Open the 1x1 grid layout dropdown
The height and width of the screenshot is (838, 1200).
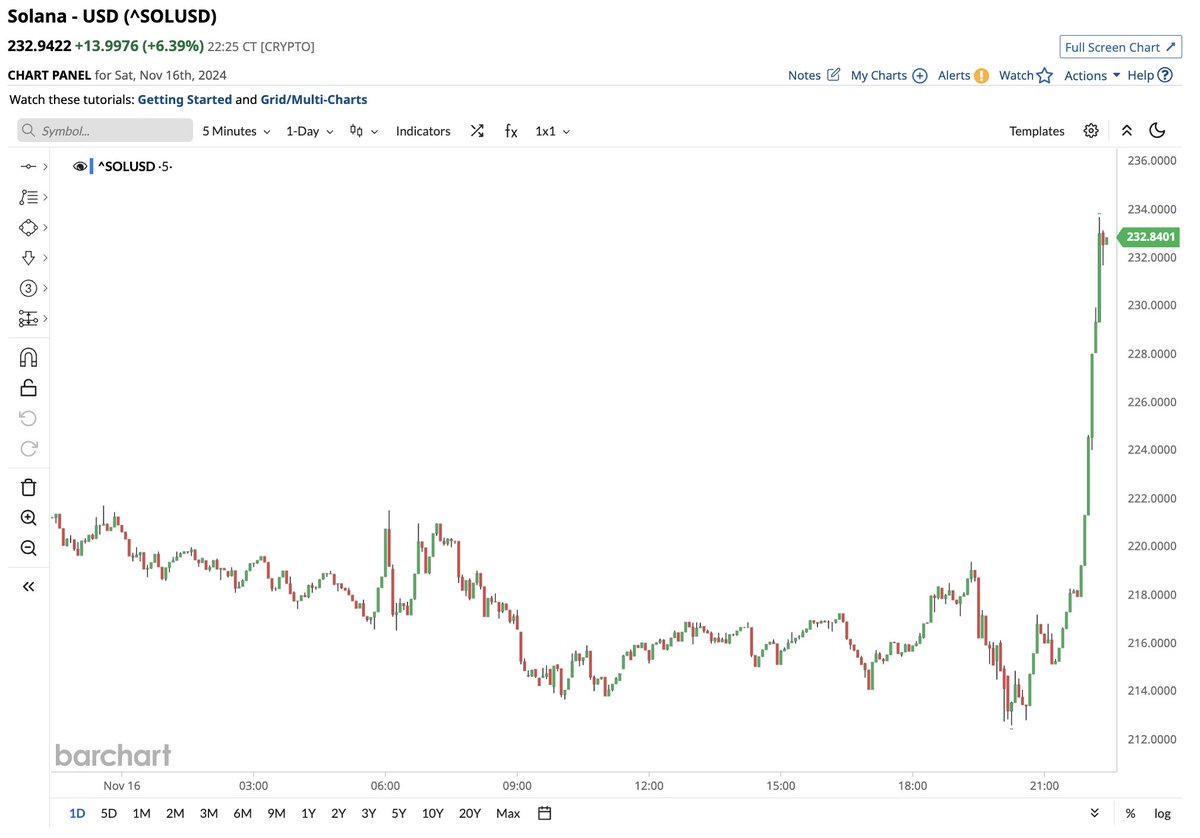[552, 131]
